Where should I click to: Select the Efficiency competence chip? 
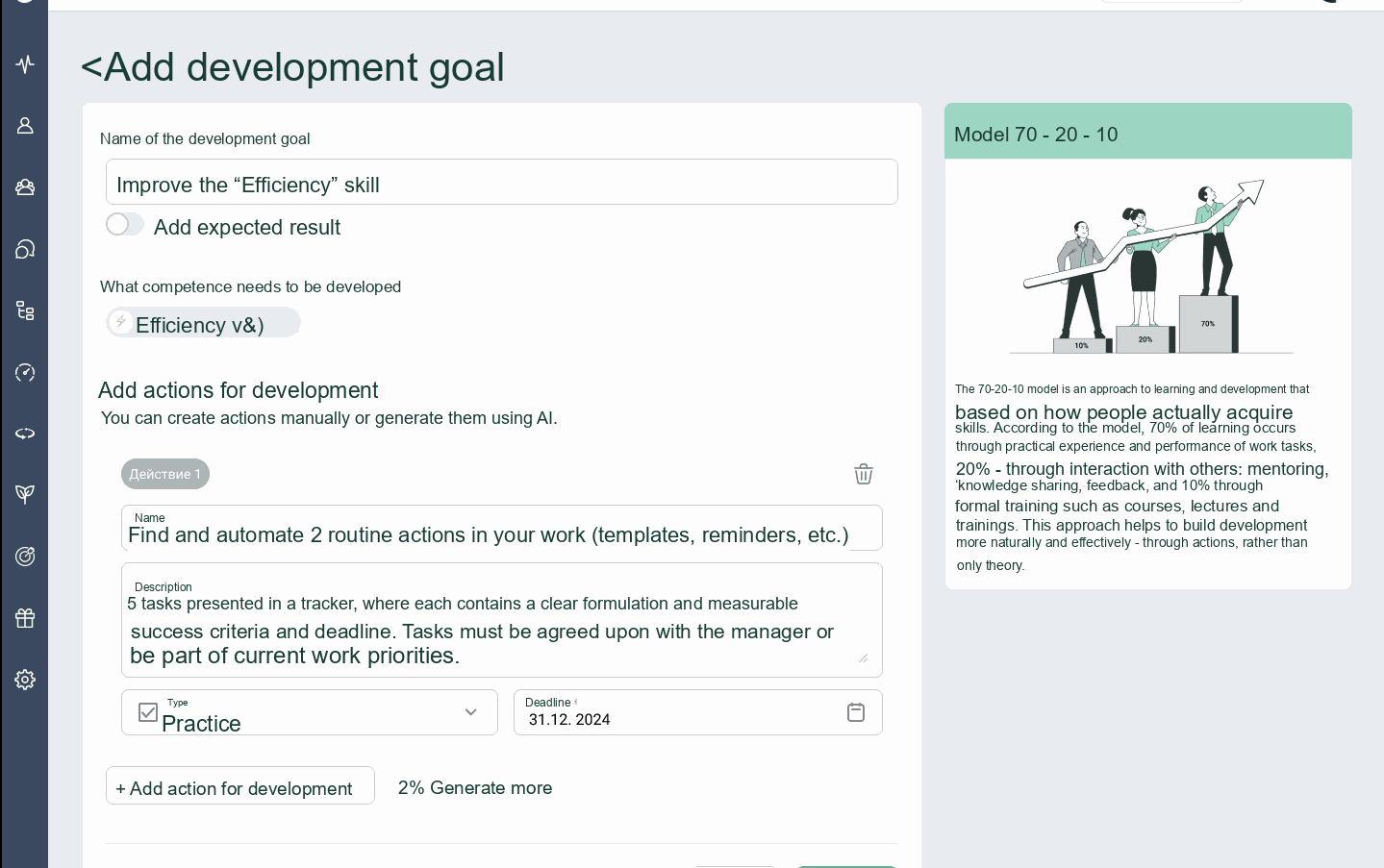(204, 323)
